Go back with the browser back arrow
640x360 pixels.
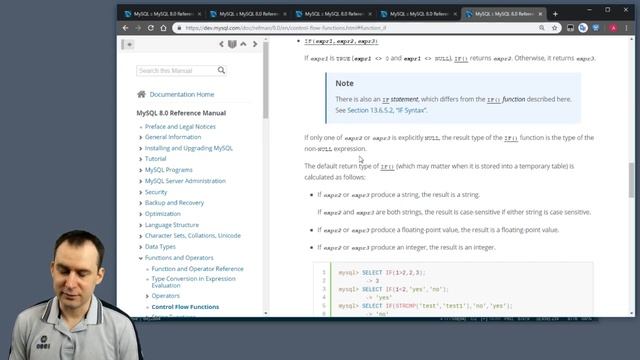[125, 28]
